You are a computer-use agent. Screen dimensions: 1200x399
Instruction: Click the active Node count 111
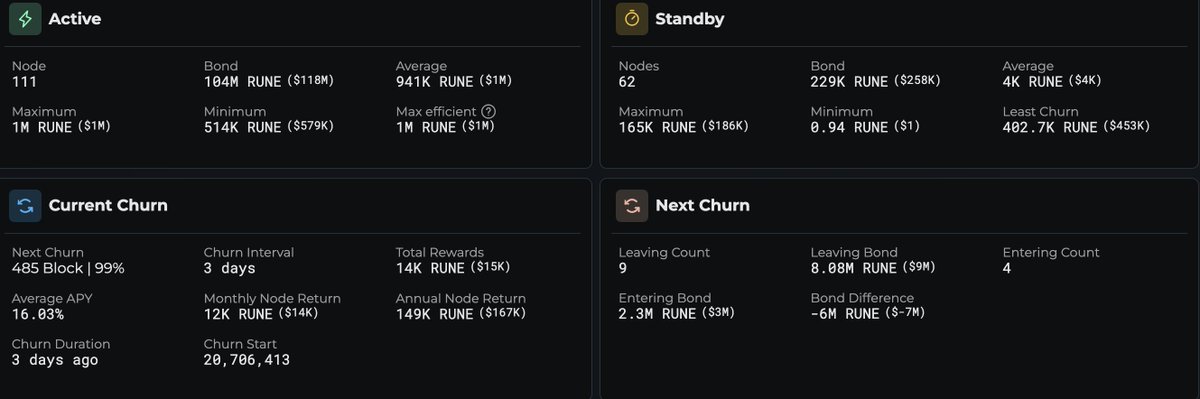24,82
